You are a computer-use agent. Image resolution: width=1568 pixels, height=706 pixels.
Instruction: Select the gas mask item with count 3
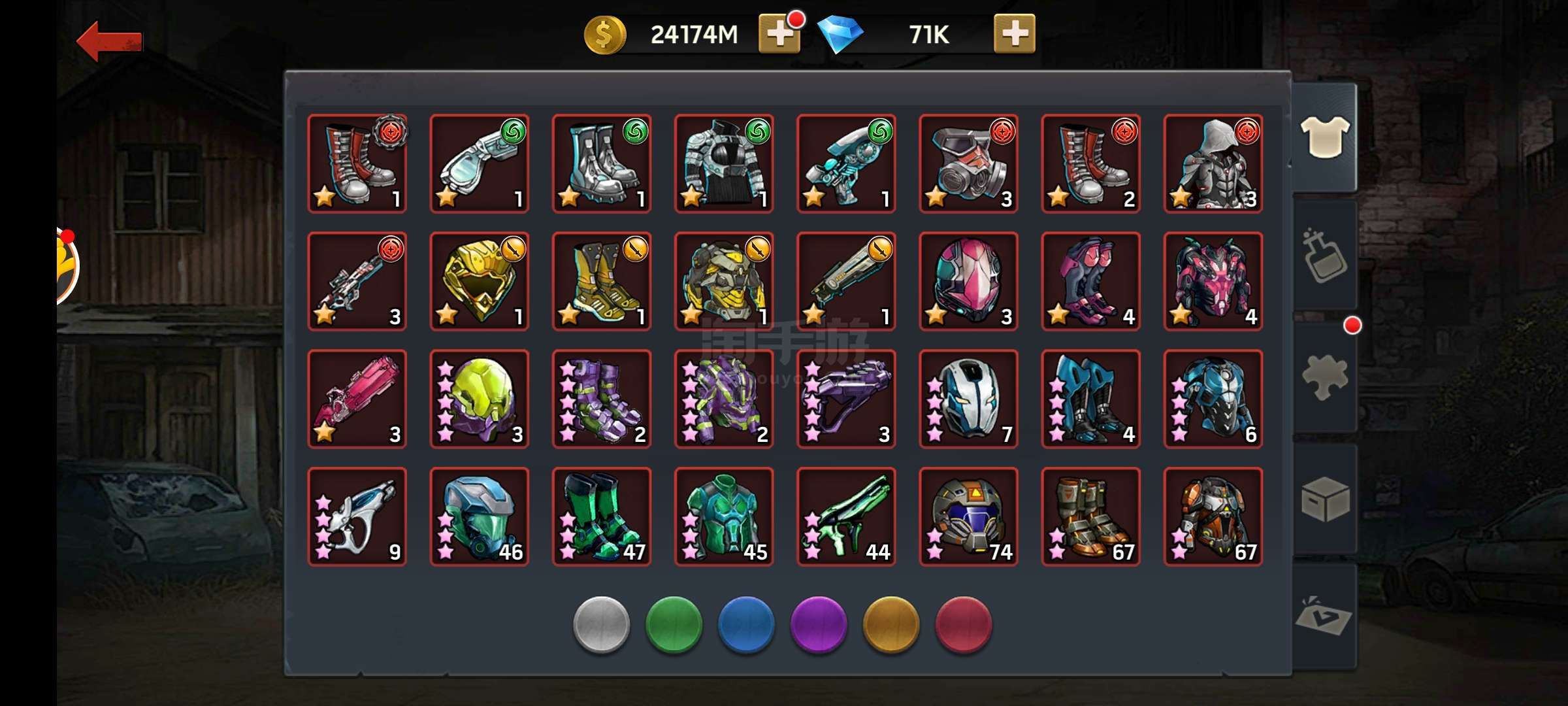pos(968,163)
